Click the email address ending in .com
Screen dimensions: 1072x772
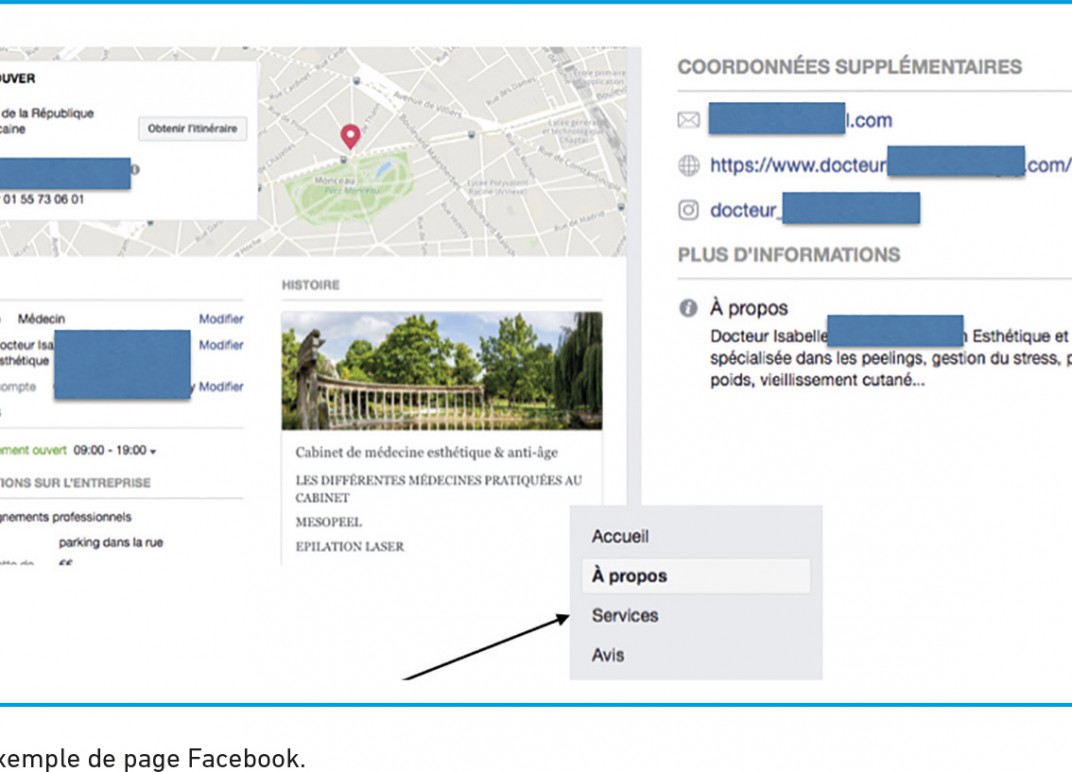801,120
